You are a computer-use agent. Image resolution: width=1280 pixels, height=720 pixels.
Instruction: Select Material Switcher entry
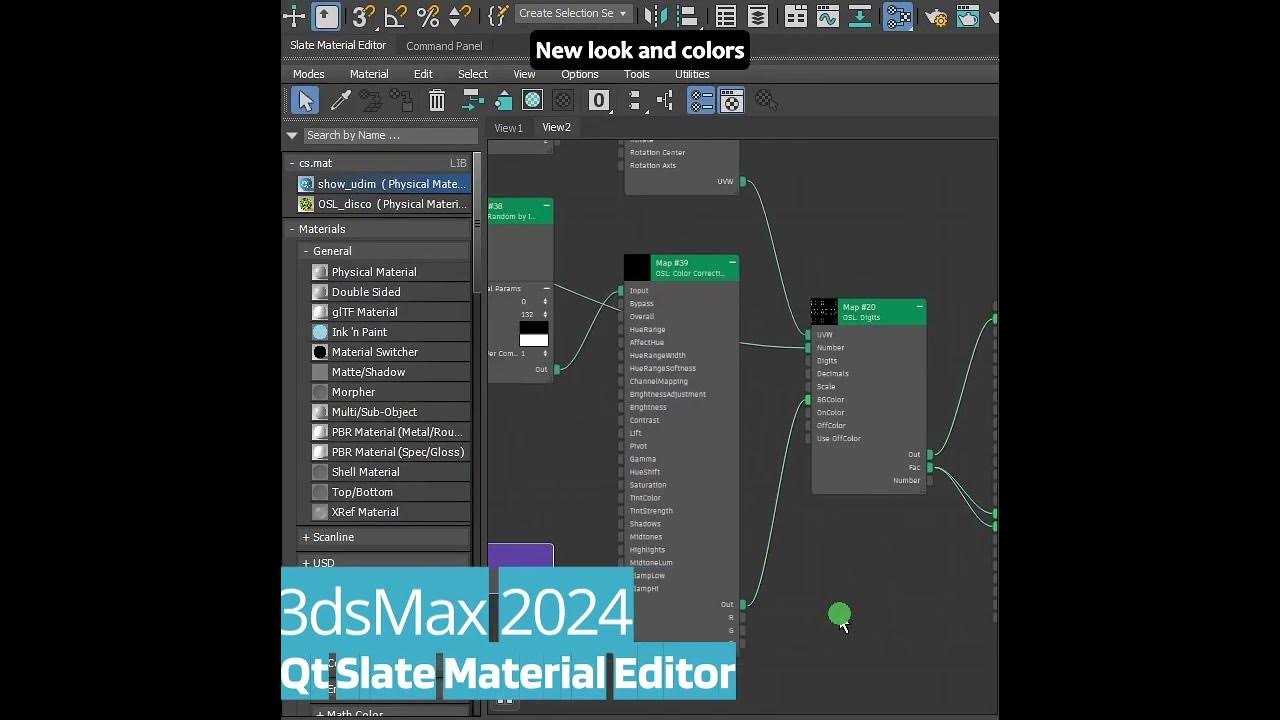[x=388, y=352]
